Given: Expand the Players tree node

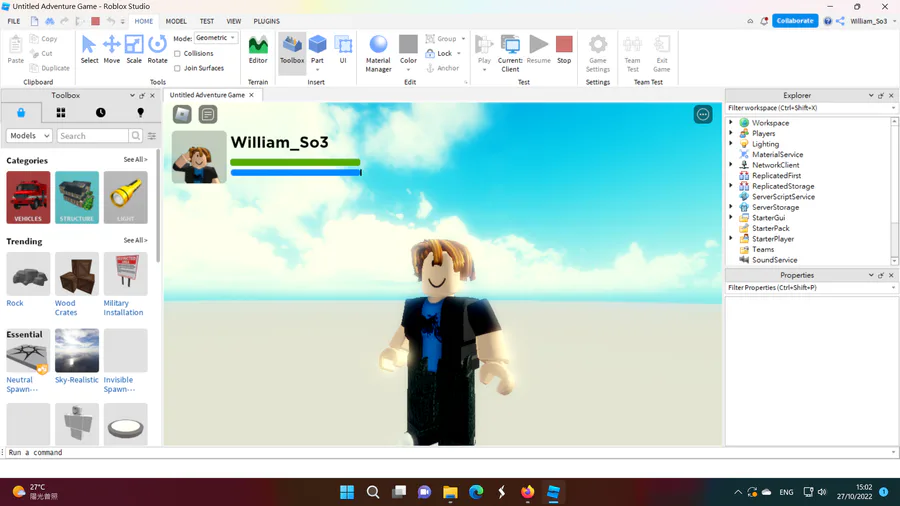Looking at the screenshot, I should pos(731,133).
